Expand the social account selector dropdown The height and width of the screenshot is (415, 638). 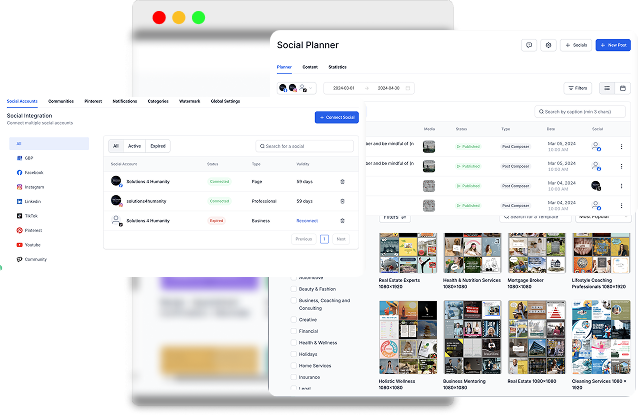(297, 88)
